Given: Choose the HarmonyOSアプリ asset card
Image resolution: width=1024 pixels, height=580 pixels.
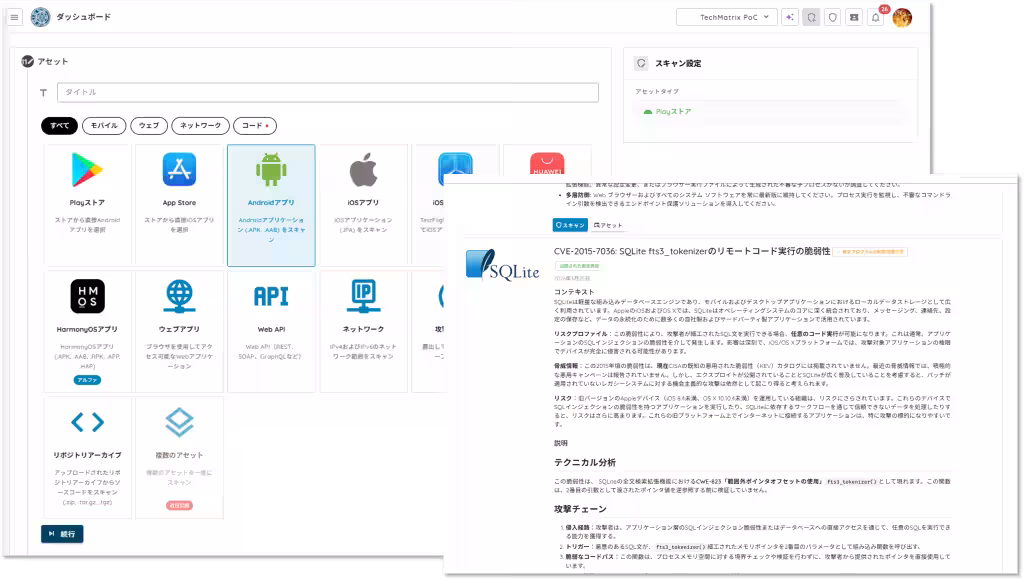Looking at the screenshot, I should click(x=88, y=331).
